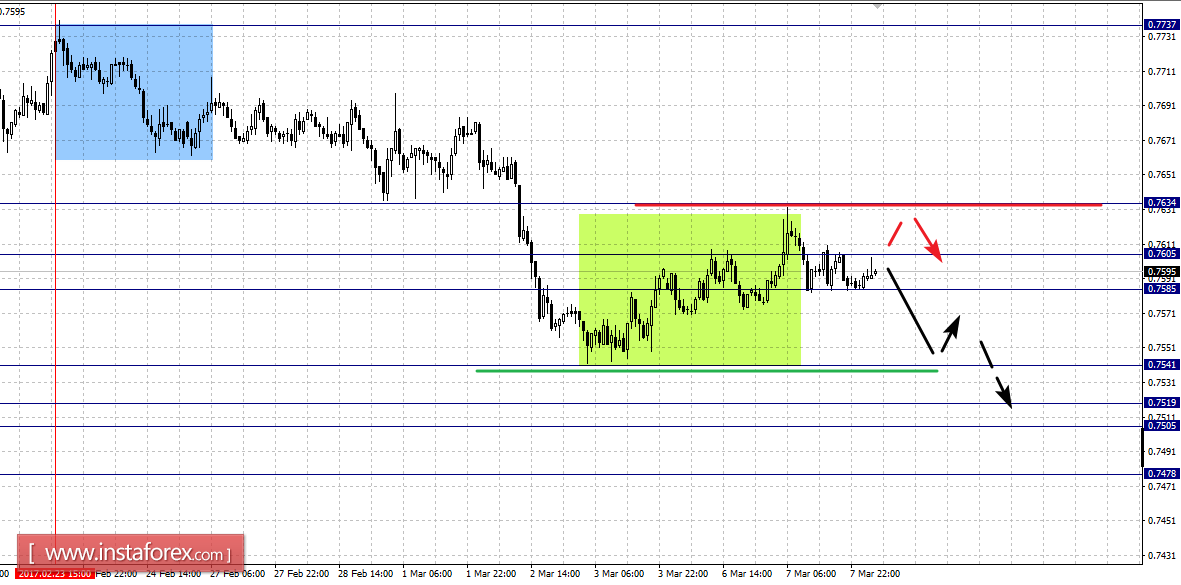Screen dimensions: 1181x585
Task: Click the 0.7605 price level label
Action: (1162, 254)
